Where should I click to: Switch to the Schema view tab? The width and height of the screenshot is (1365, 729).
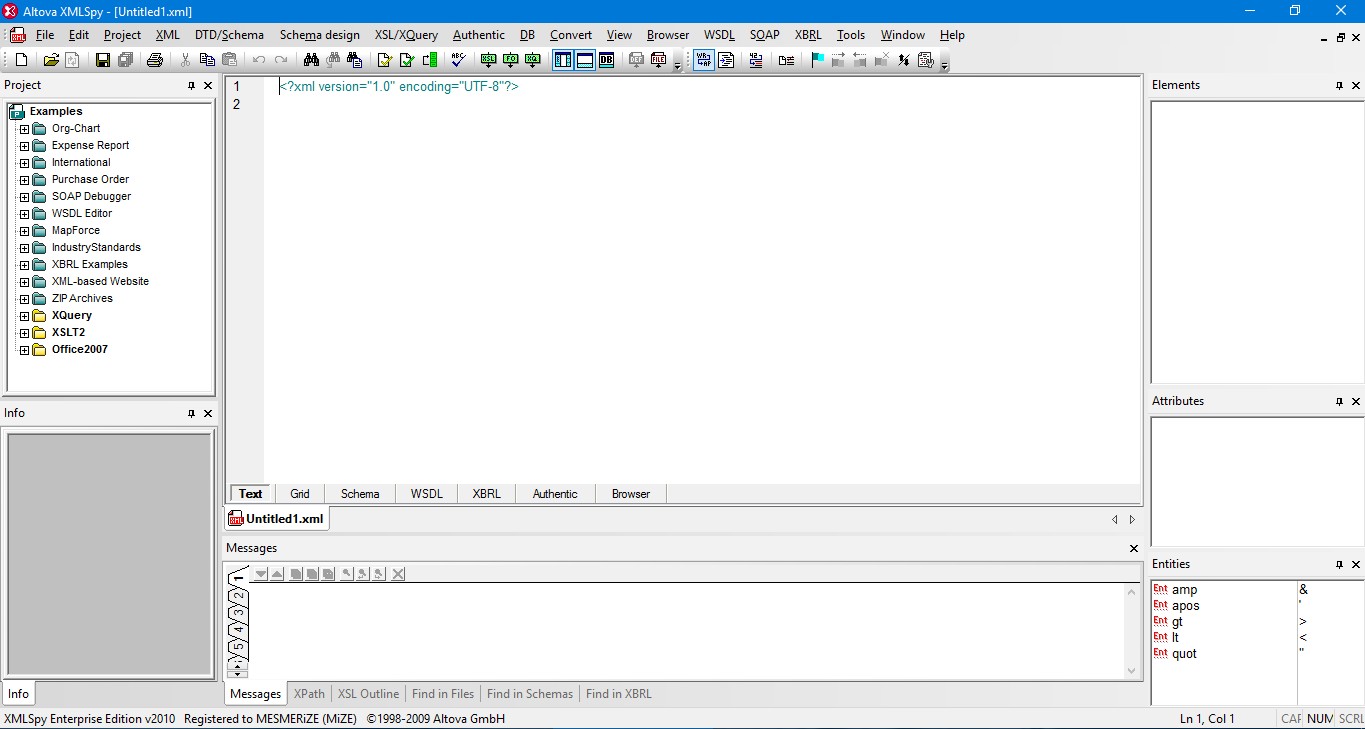coord(360,494)
